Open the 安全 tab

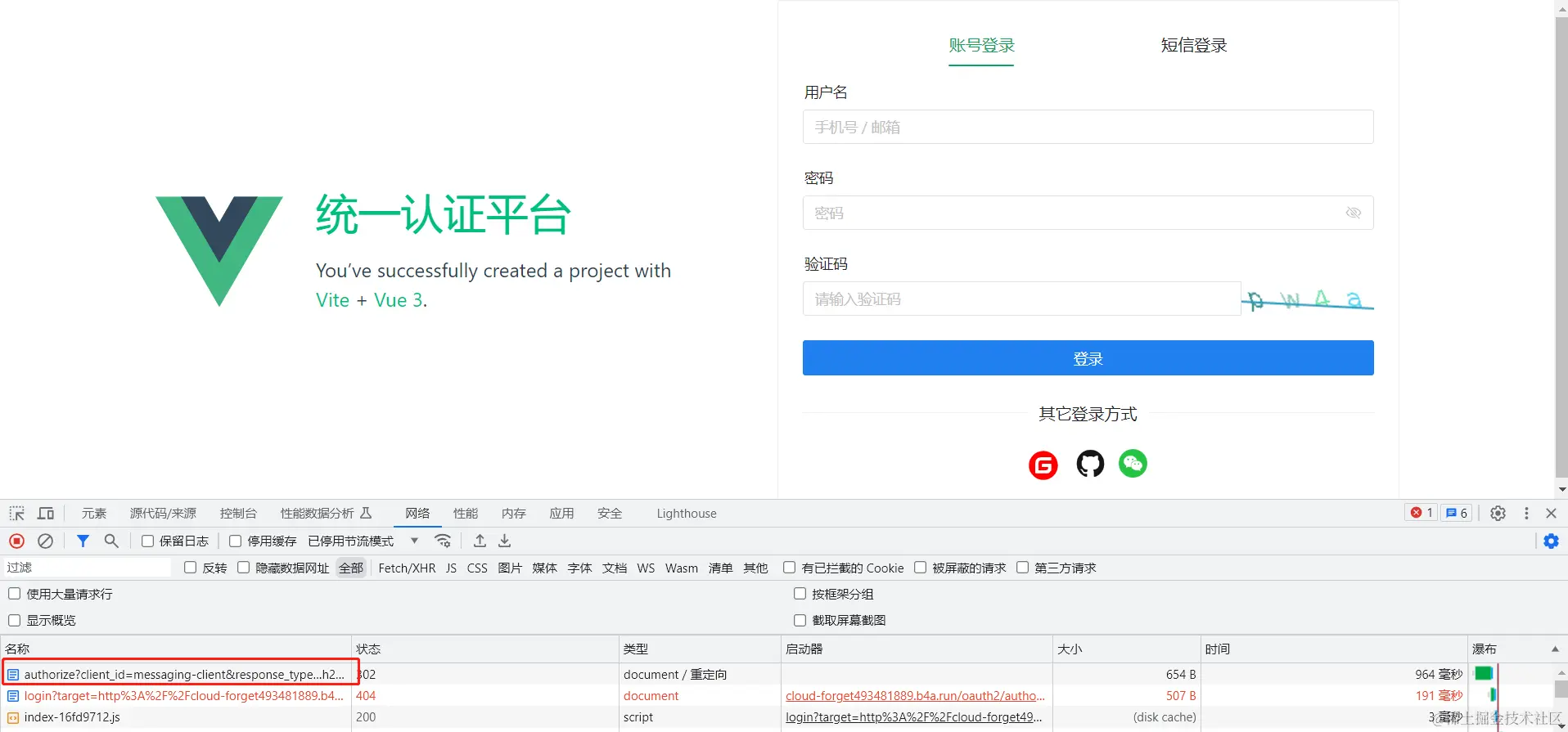point(610,514)
